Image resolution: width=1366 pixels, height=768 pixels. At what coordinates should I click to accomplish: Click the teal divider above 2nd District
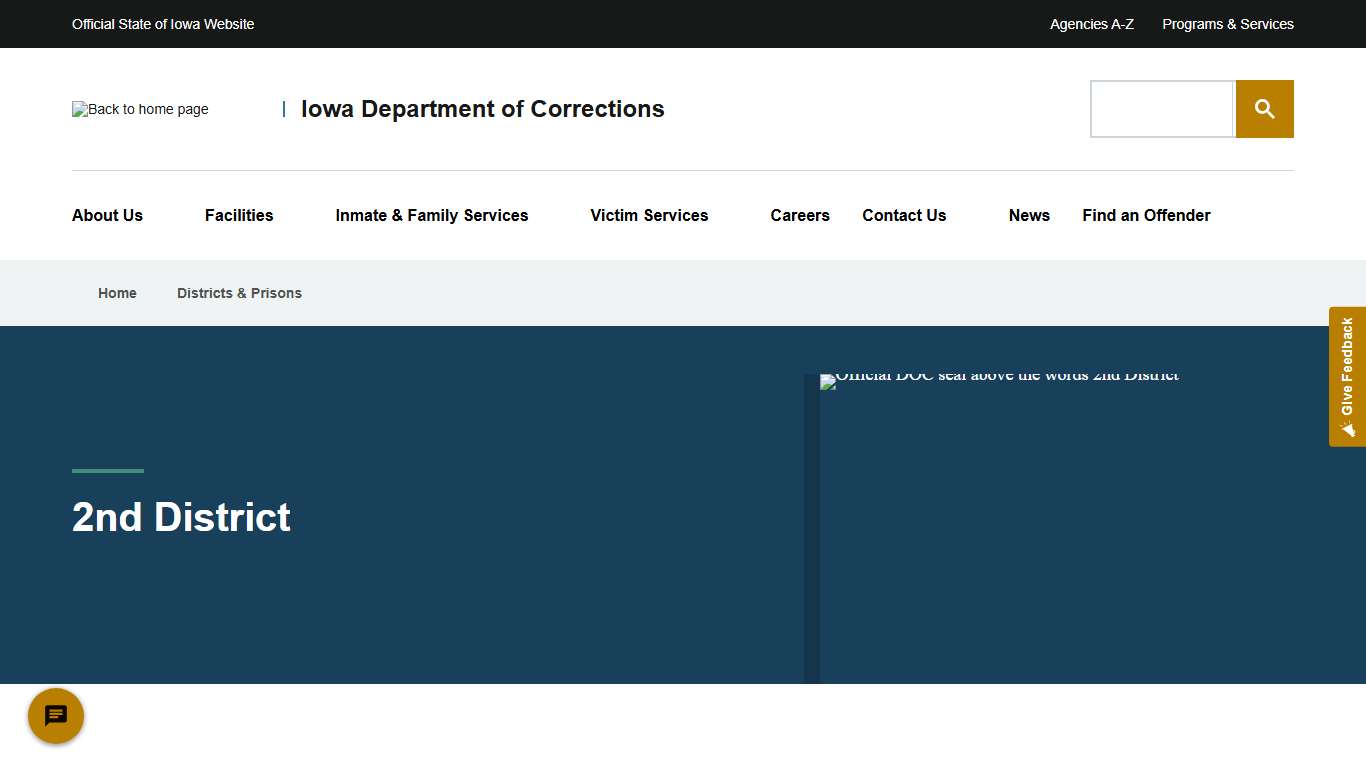tap(107, 470)
